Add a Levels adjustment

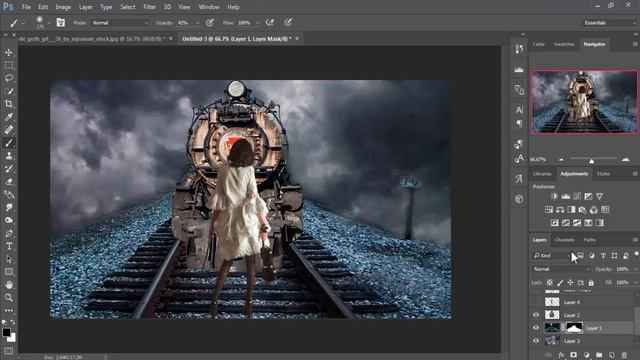point(565,196)
